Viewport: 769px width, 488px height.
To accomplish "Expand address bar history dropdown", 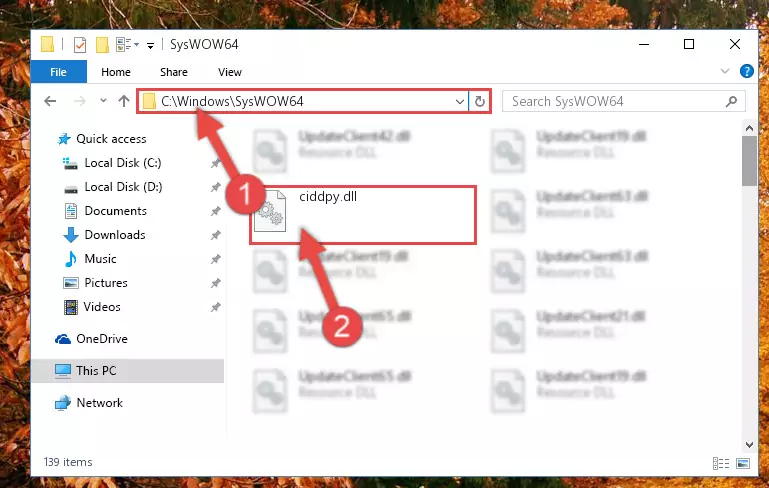I will click(460, 102).
